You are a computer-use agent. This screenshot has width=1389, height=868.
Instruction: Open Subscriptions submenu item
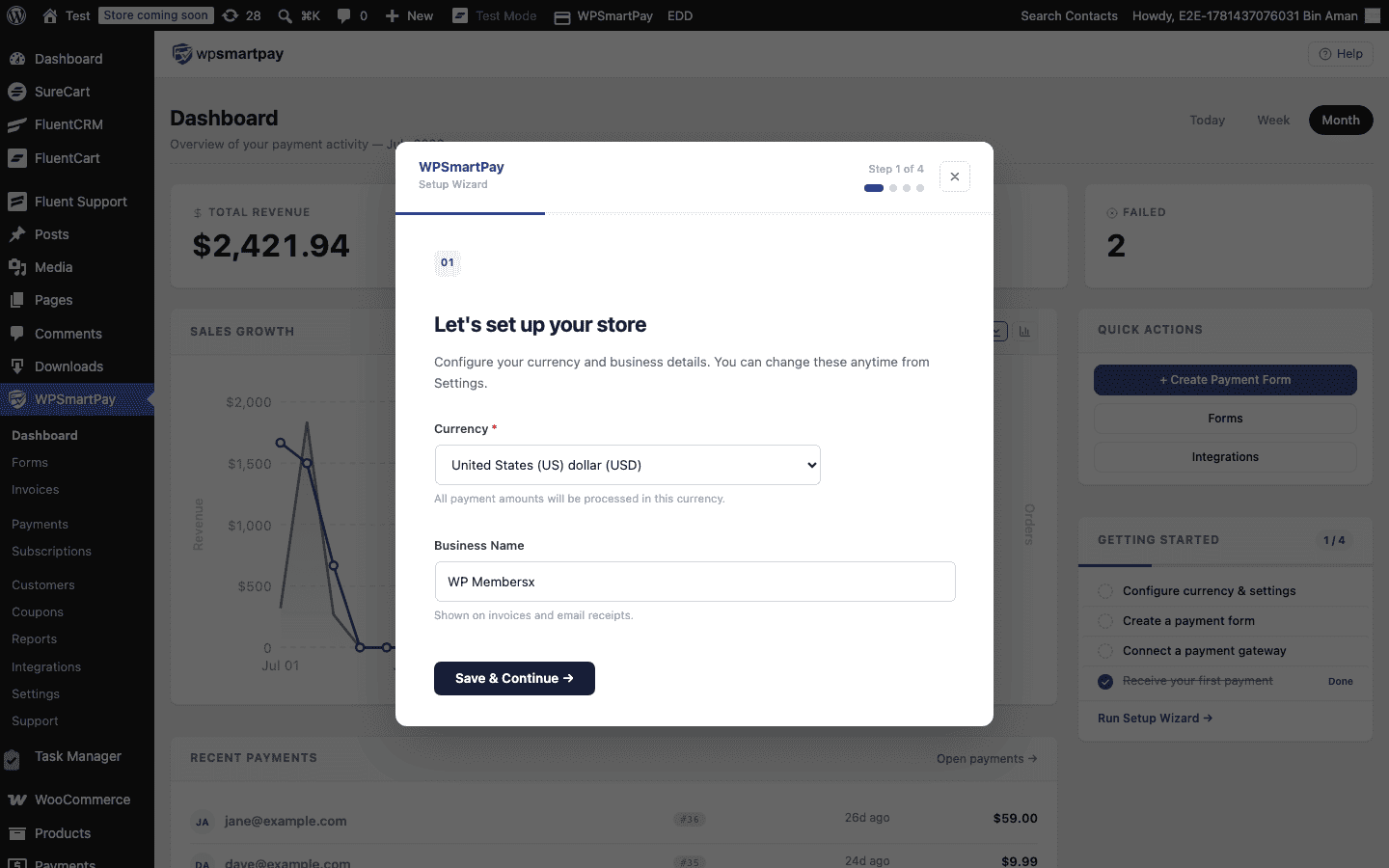pyautogui.click(x=51, y=552)
